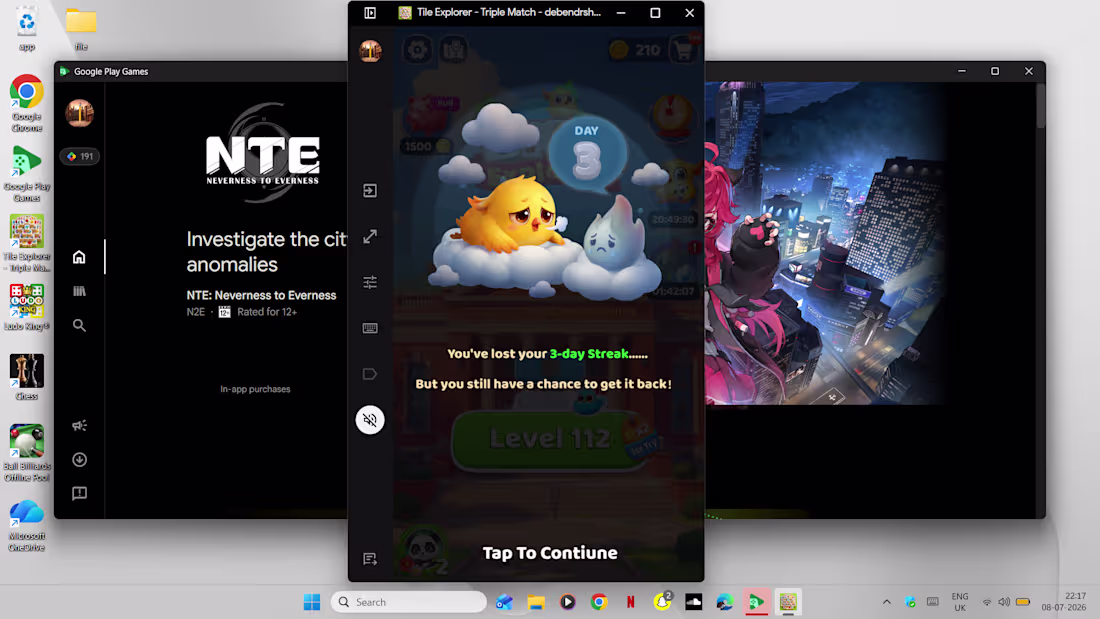Click the 191 Play Points chip
This screenshot has width=1100, height=619.
click(x=80, y=157)
